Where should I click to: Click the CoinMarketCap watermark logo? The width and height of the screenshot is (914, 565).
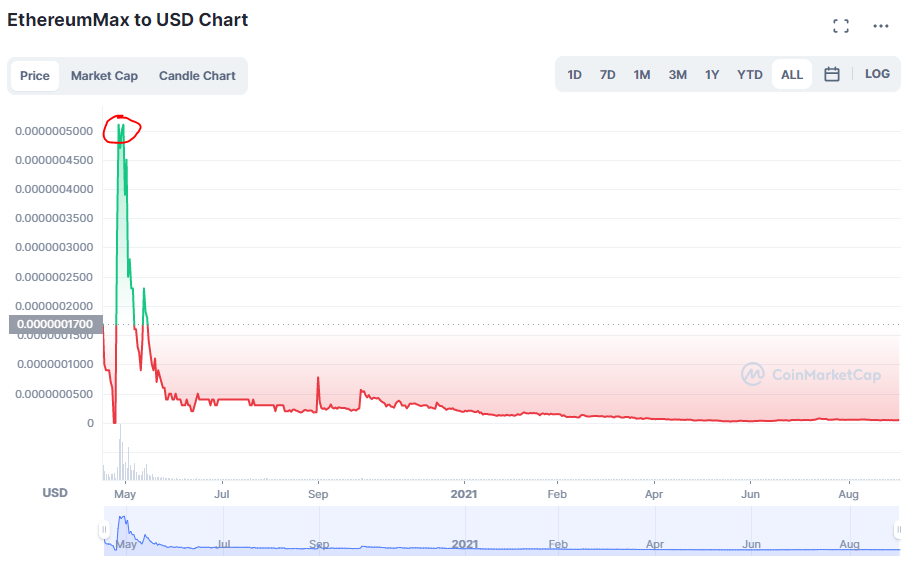coord(811,374)
